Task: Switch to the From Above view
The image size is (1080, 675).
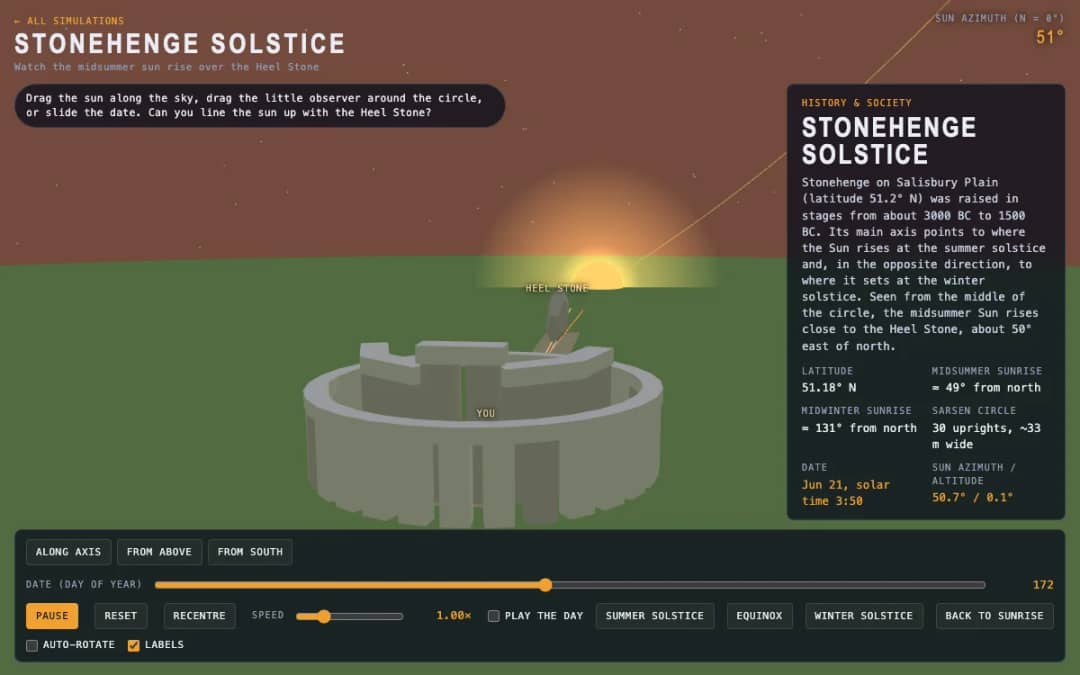Action: 159,552
